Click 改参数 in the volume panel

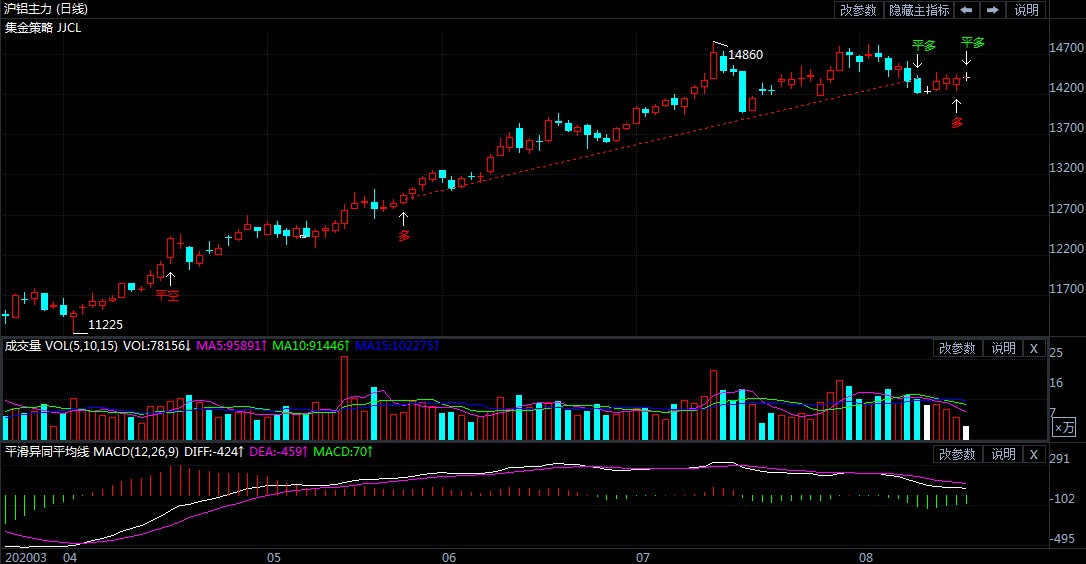tap(956, 348)
